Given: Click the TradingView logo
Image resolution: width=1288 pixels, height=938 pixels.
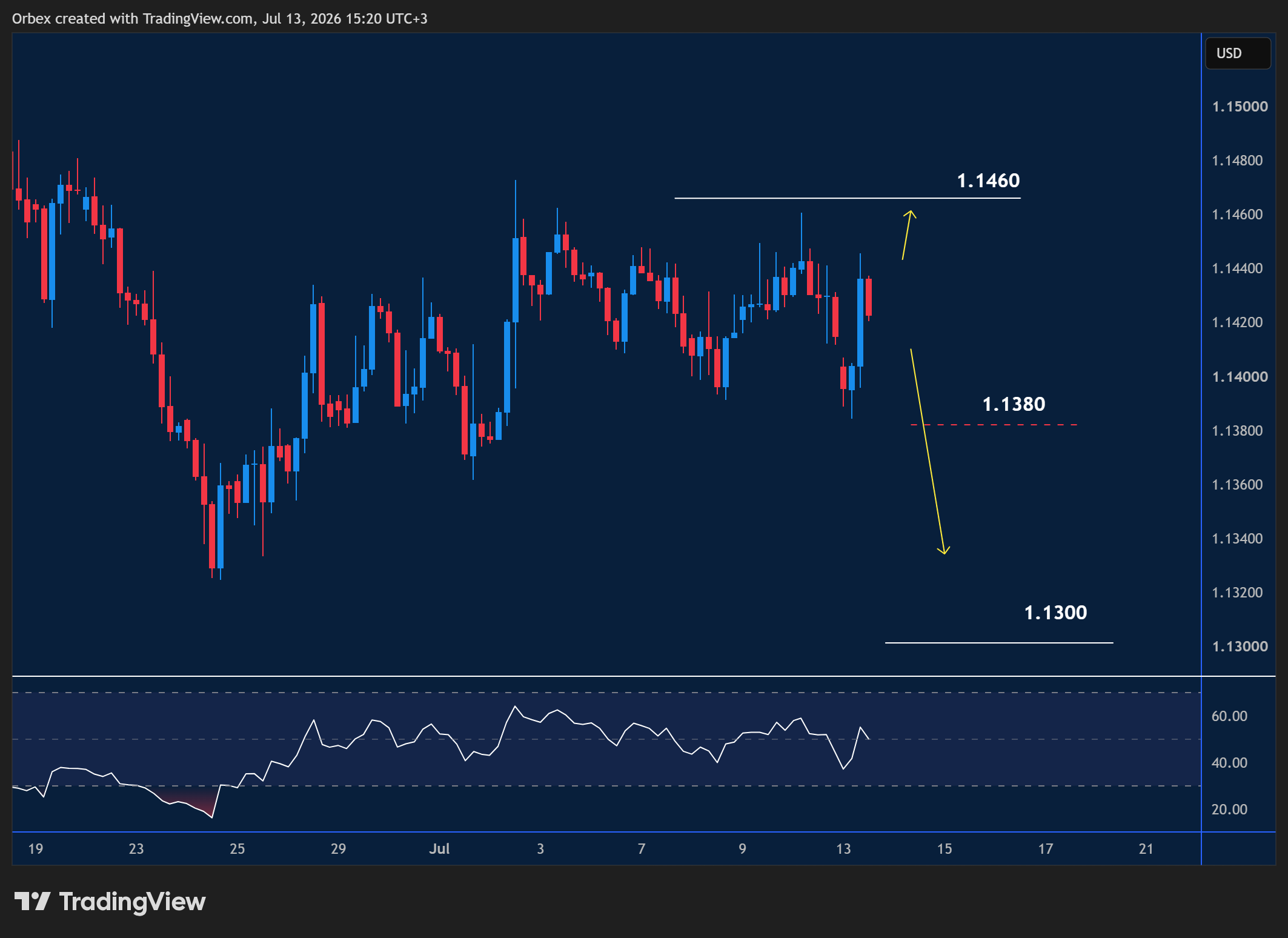Looking at the screenshot, I should tap(110, 902).
